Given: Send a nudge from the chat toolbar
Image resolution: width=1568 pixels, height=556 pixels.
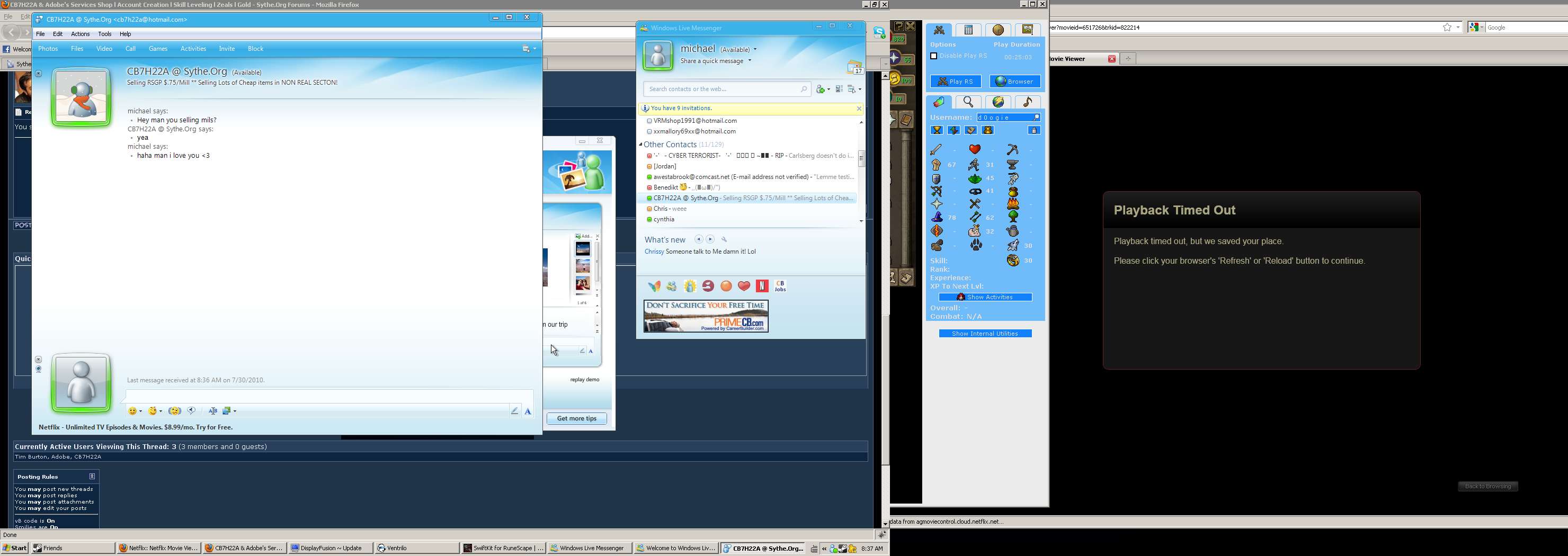Looking at the screenshot, I should coord(175,411).
